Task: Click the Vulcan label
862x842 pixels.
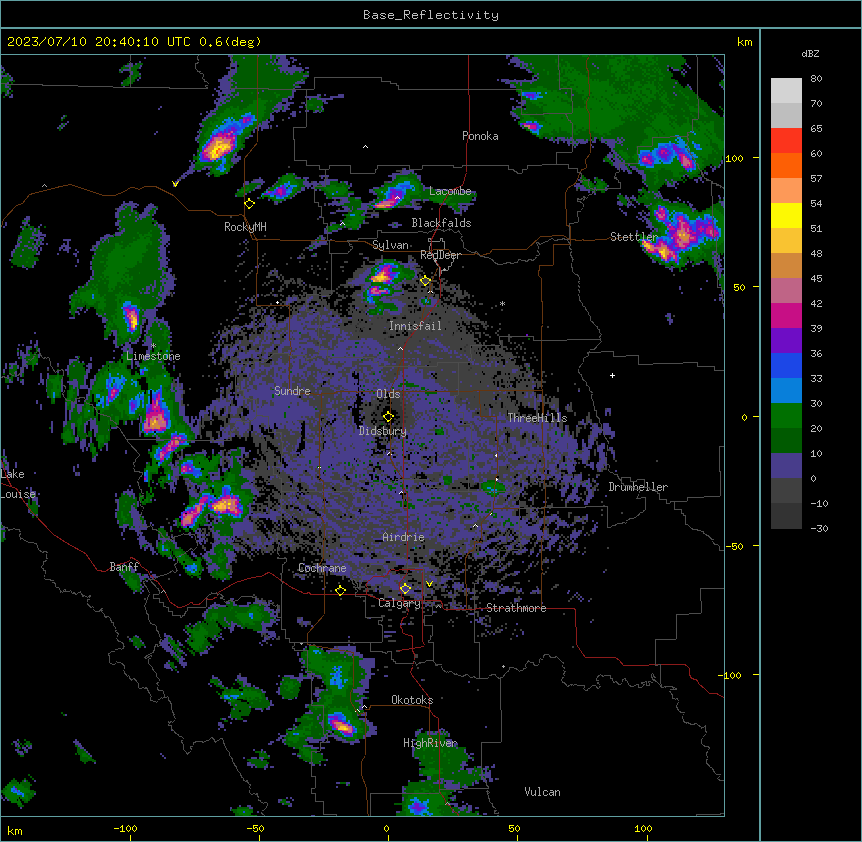Action: [x=542, y=792]
